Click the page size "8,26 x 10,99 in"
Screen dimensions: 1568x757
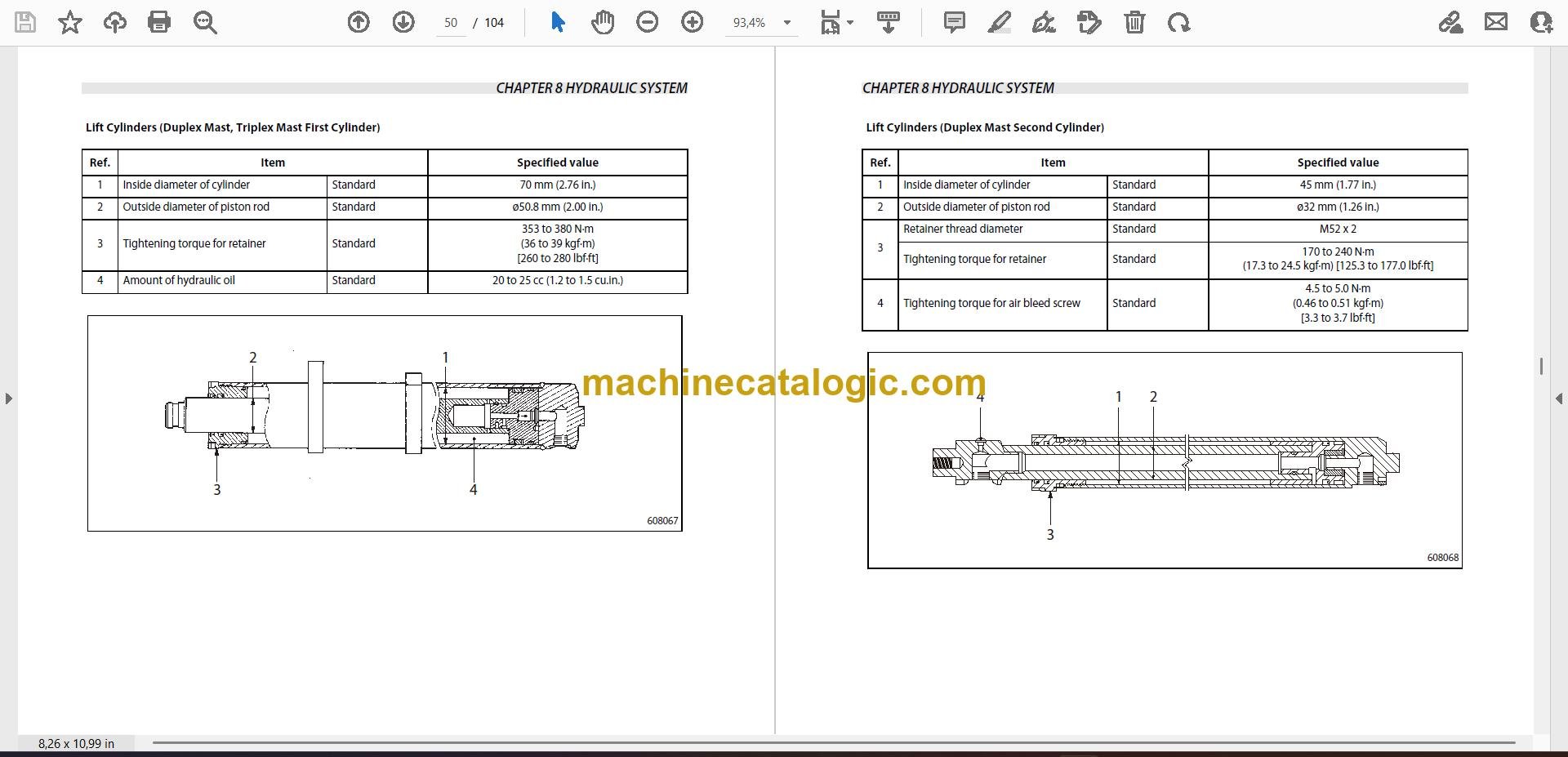point(76,744)
